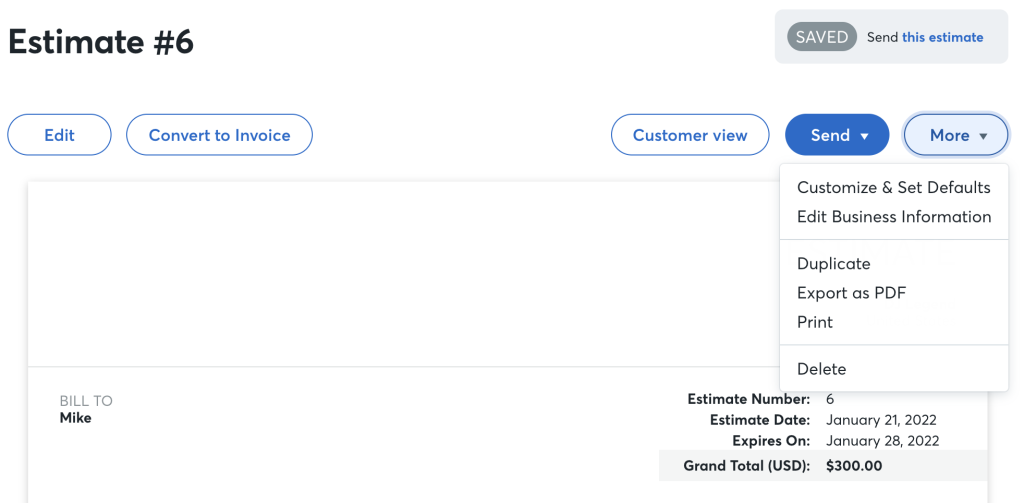Click customer name Mike under Bill To
This screenshot has width=1024, height=503.
point(75,417)
